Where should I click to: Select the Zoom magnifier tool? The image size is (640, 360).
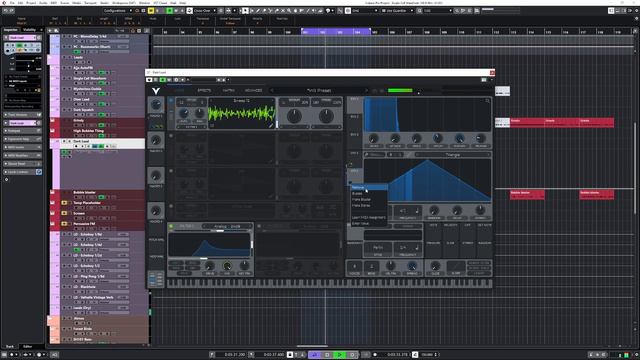[289, 11]
